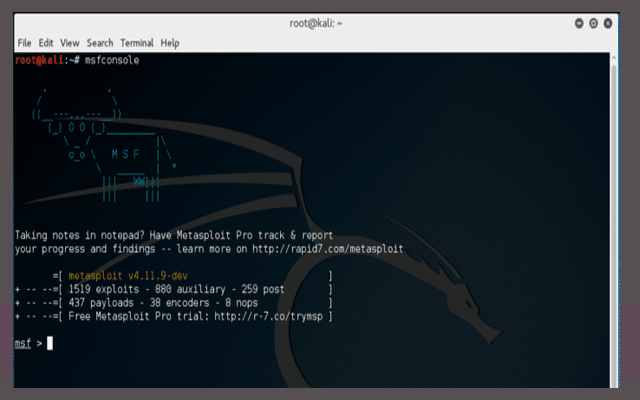Click the scrollbar up arrow
Viewport: 640px width, 400px height.
click(x=613, y=58)
